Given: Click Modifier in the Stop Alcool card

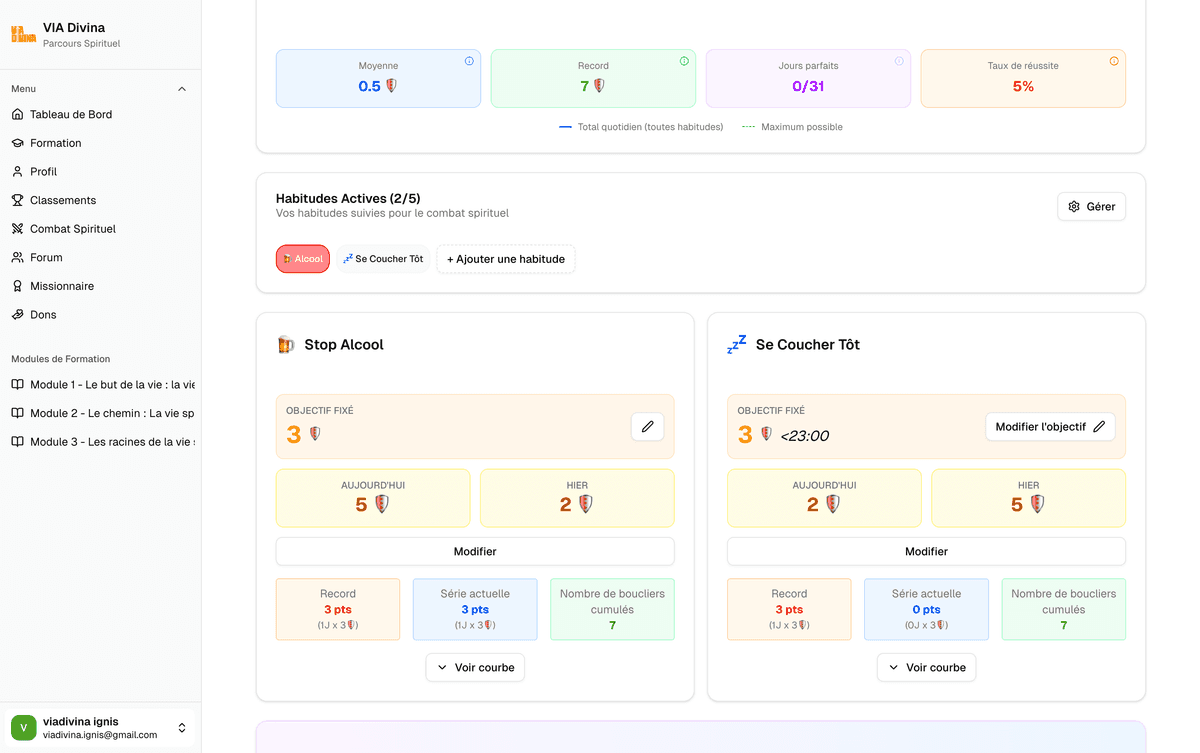Looking at the screenshot, I should click(x=475, y=551).
